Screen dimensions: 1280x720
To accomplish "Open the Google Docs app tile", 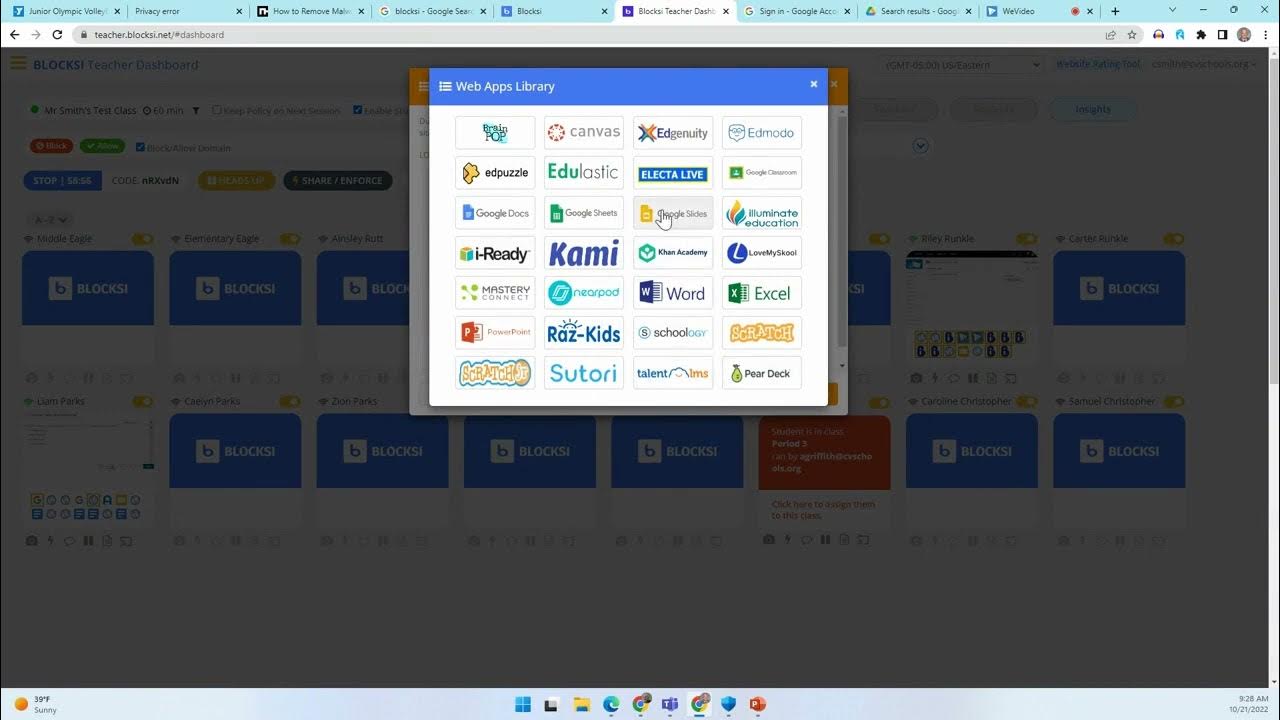I will pos(495,213).
